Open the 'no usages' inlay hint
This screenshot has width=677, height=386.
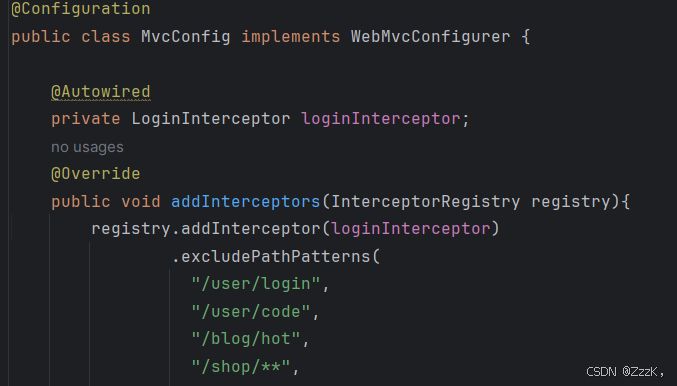coord(87,147)
